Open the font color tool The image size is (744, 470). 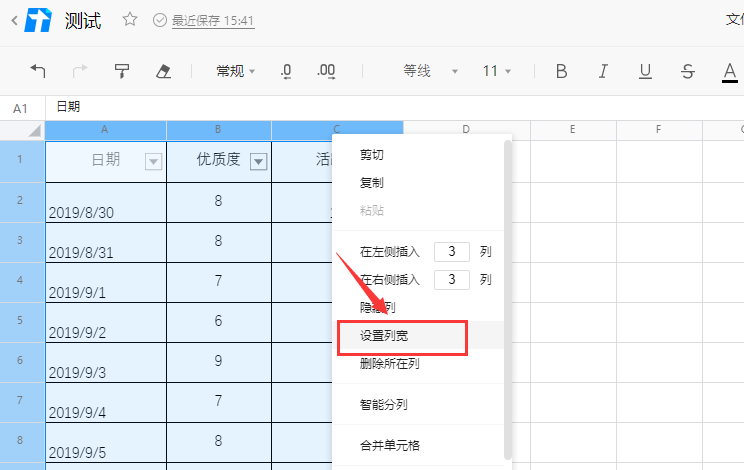[x=729, y=71]
